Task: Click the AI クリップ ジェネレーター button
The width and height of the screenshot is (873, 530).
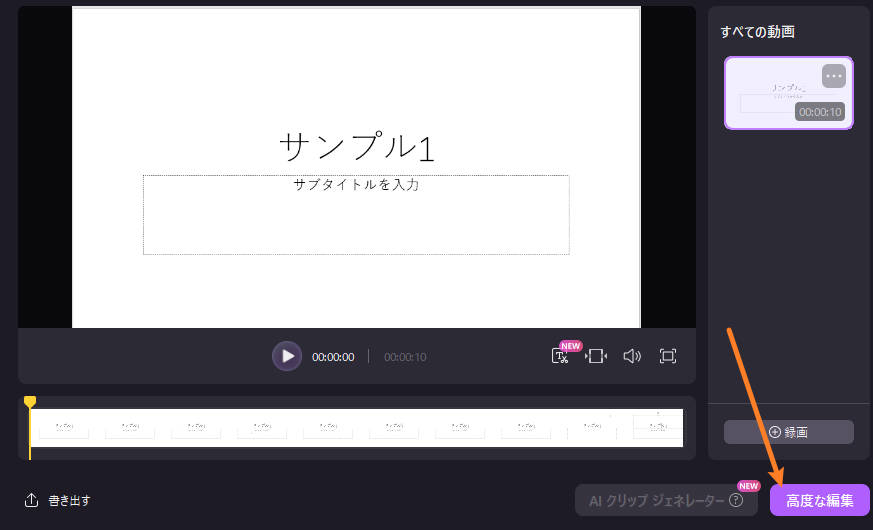Action: pyautogui.click(x=666, y=500)
